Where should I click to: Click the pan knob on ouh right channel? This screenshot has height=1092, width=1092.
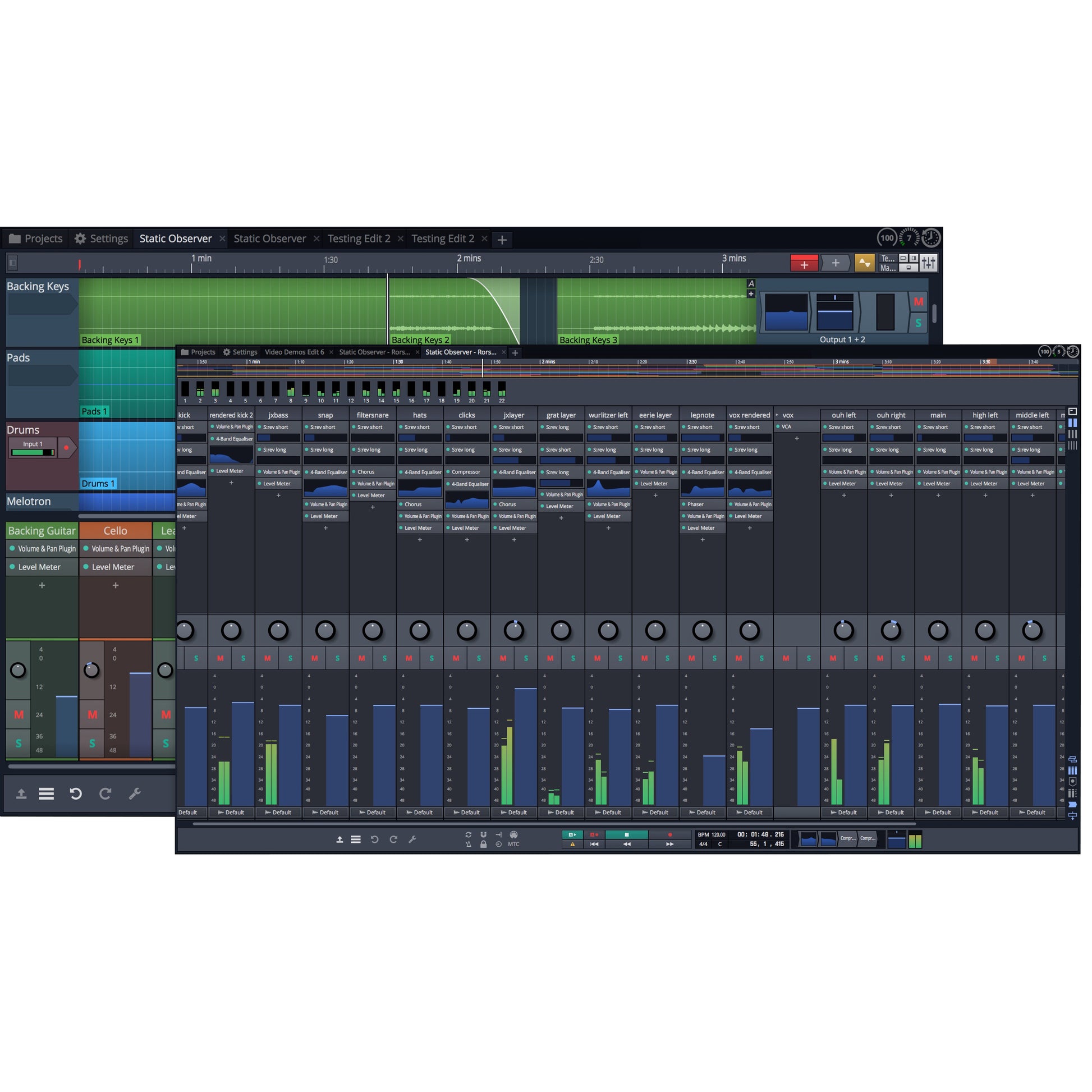pyautogui.click(x=891, y=630)
